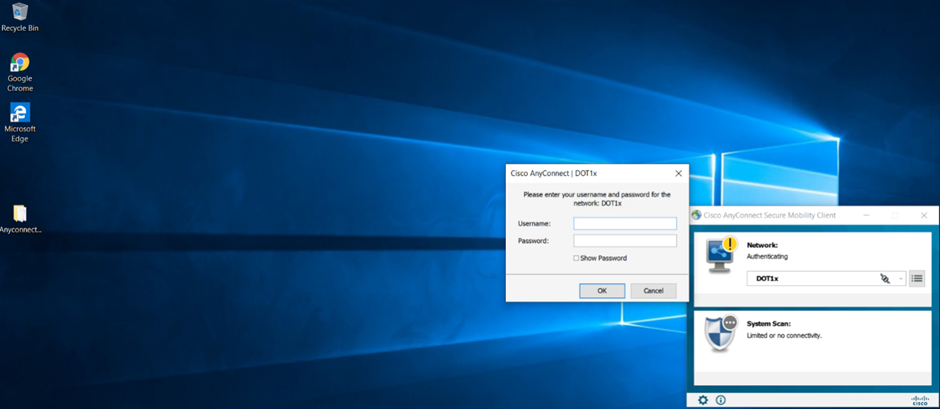The width and height of the screenshot is (940, 409).
Task: Expand the DOT1x network dropdown
Action: [901, 279]
